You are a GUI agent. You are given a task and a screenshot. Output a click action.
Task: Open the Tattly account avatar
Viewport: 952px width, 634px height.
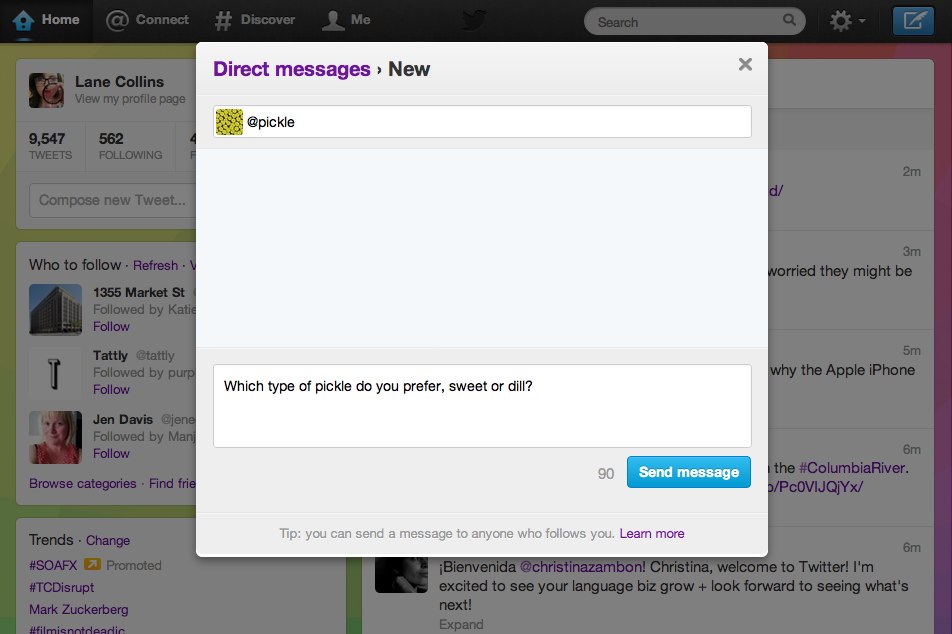click(x=55, y=373)
